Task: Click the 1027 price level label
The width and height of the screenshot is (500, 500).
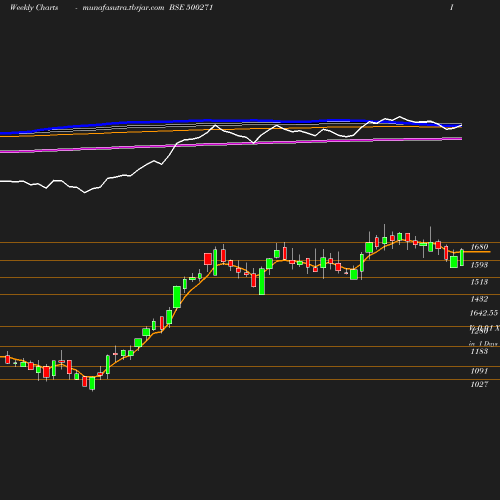Action: [479, 384]
